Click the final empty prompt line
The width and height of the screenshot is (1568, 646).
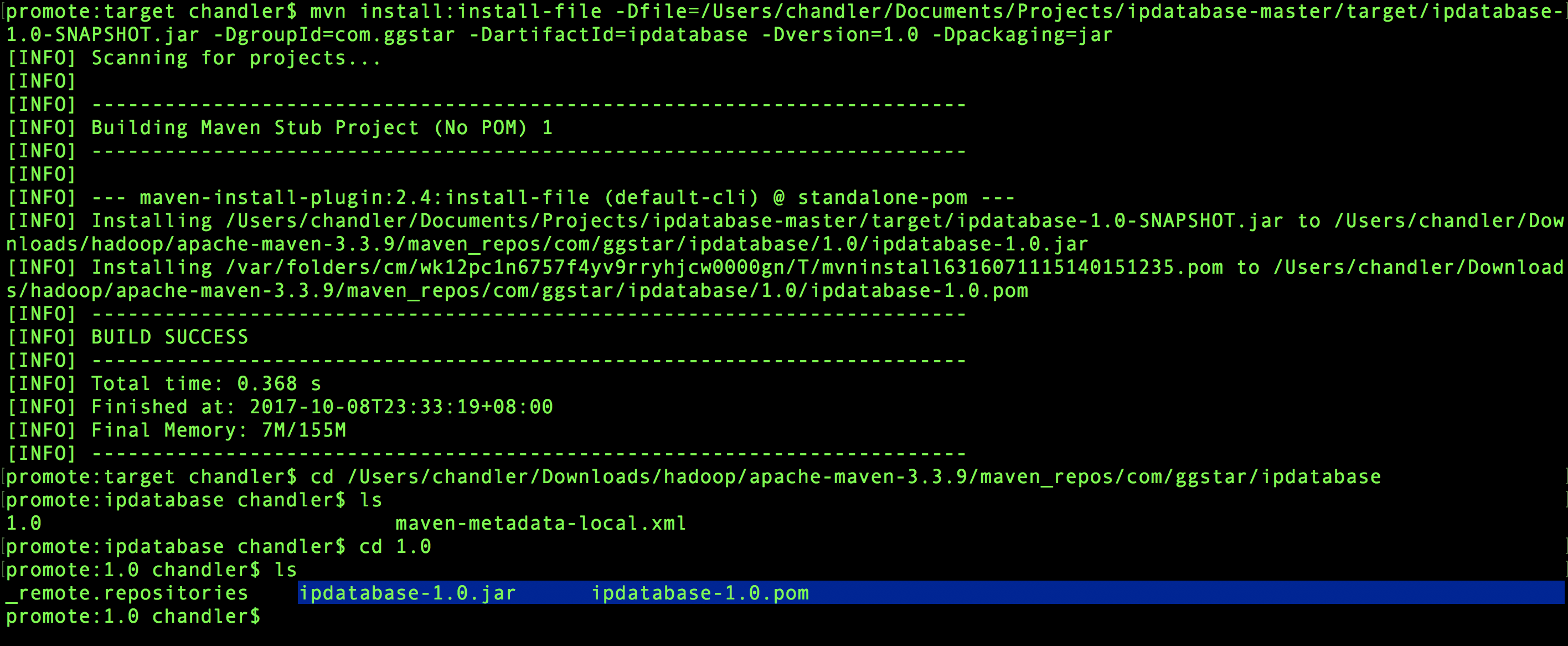(133, 616)
